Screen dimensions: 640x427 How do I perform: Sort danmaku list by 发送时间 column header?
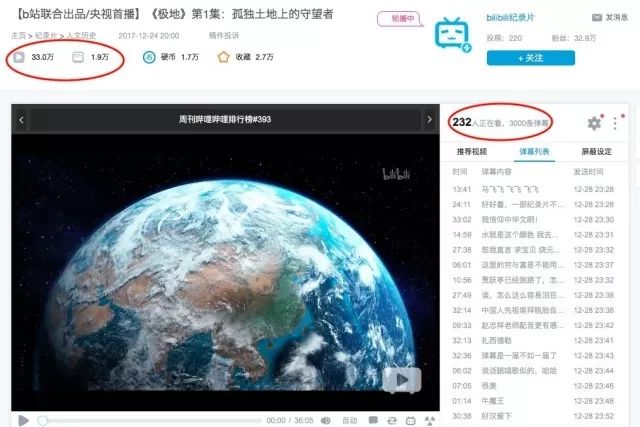point(588,172)
